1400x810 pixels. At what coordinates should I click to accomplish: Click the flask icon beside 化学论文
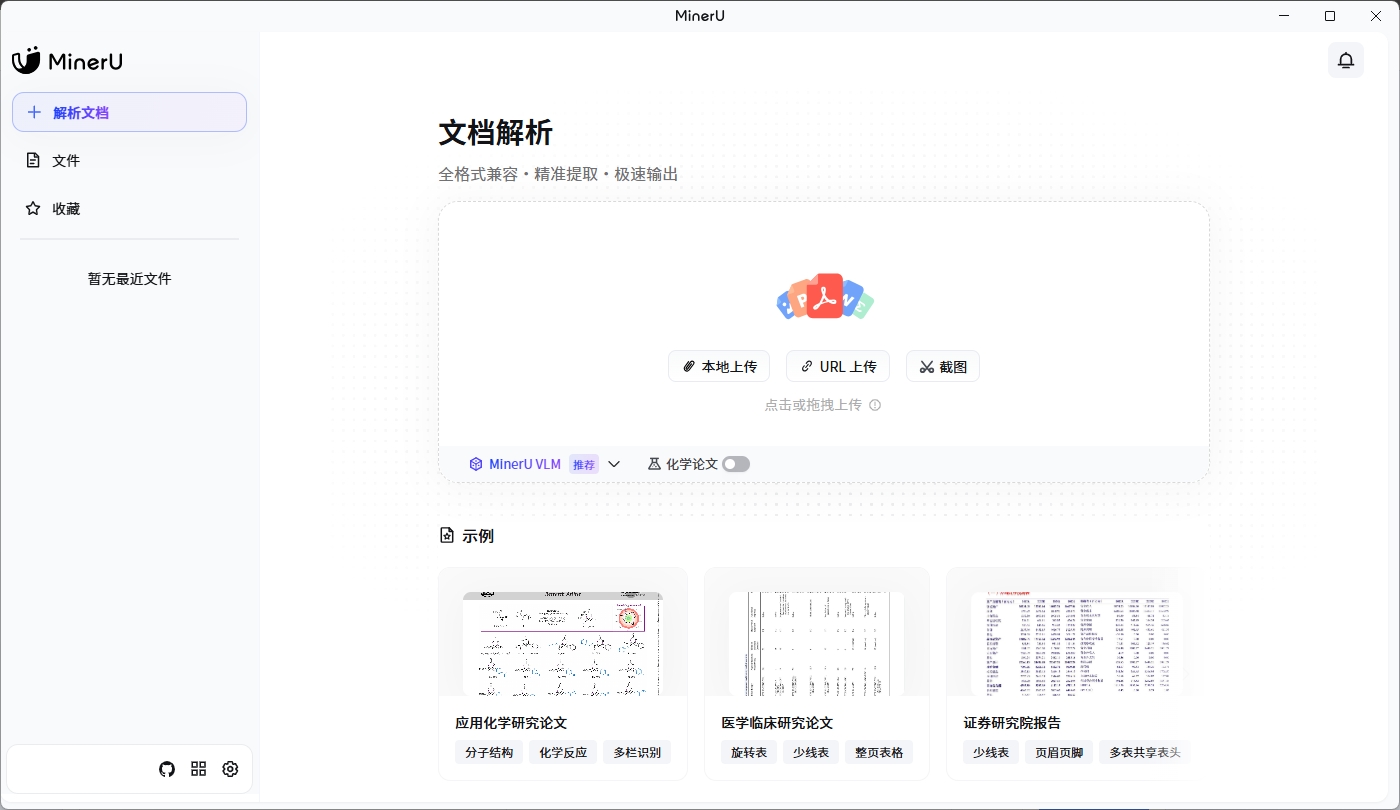(653, 463)
